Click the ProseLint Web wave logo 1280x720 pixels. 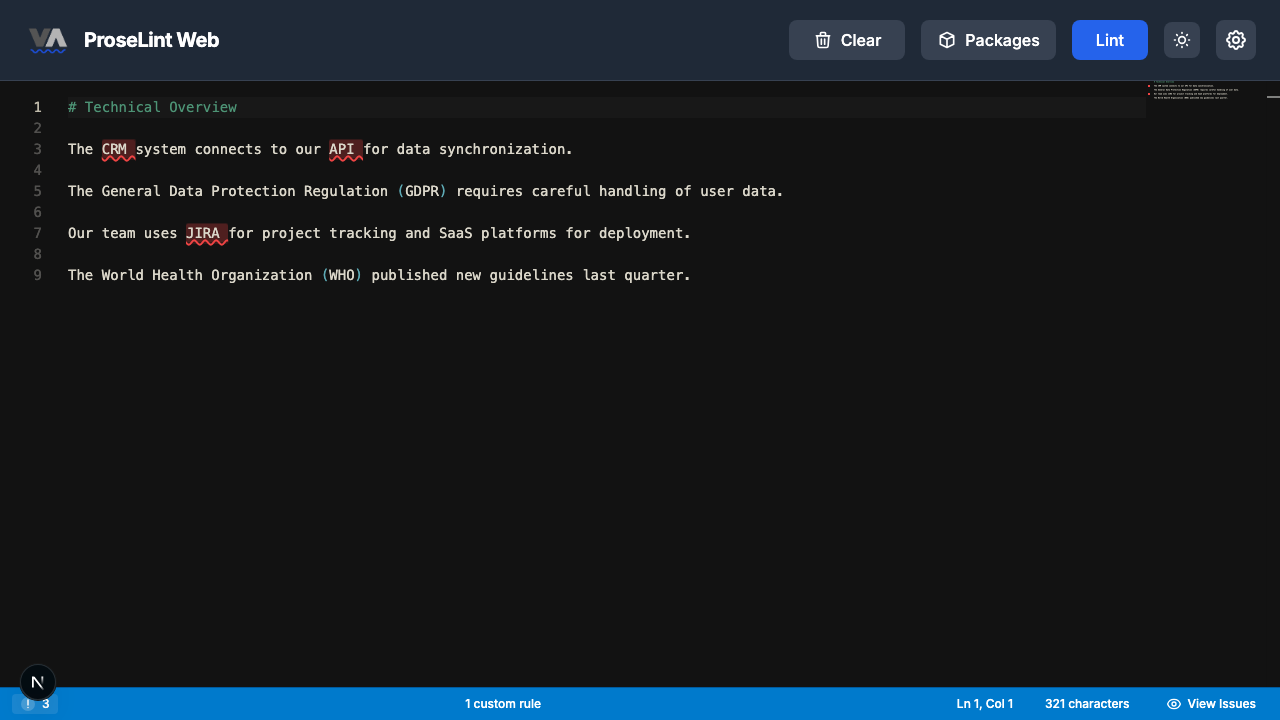[49, 40]
